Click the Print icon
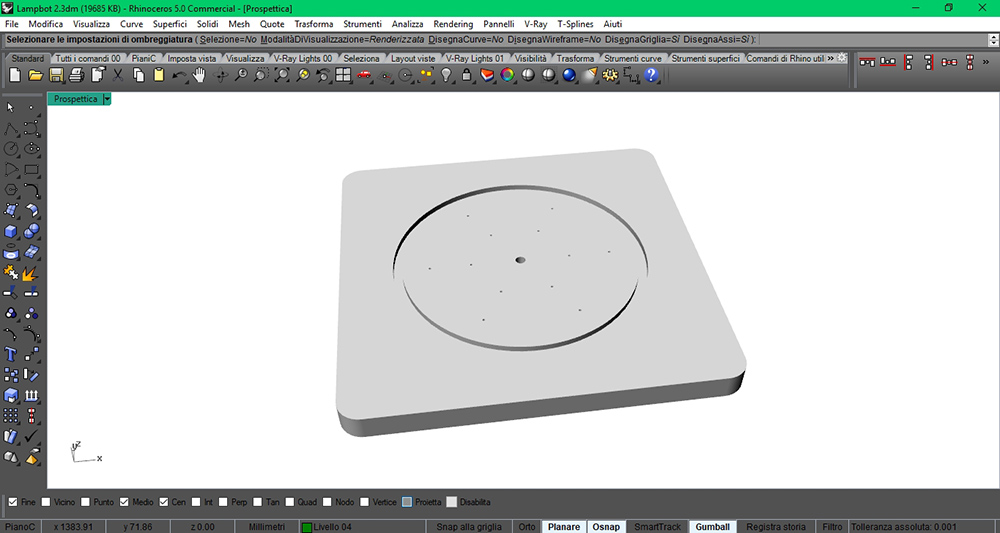This screenshot has width=1000, height=533. (77, 75)
